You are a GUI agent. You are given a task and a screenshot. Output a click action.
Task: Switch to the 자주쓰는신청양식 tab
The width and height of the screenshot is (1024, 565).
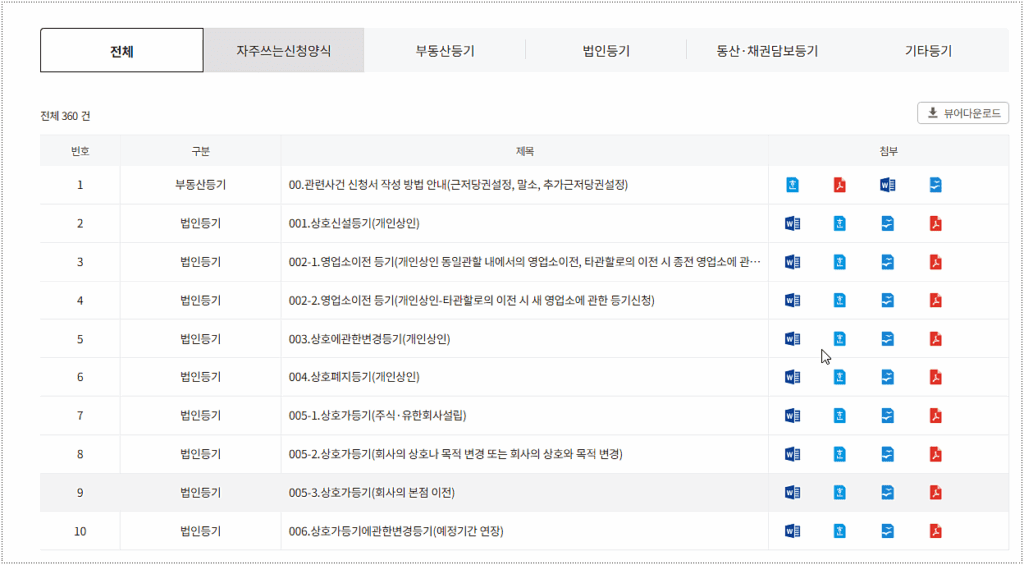pyautogui.click(x=283, y=50)
